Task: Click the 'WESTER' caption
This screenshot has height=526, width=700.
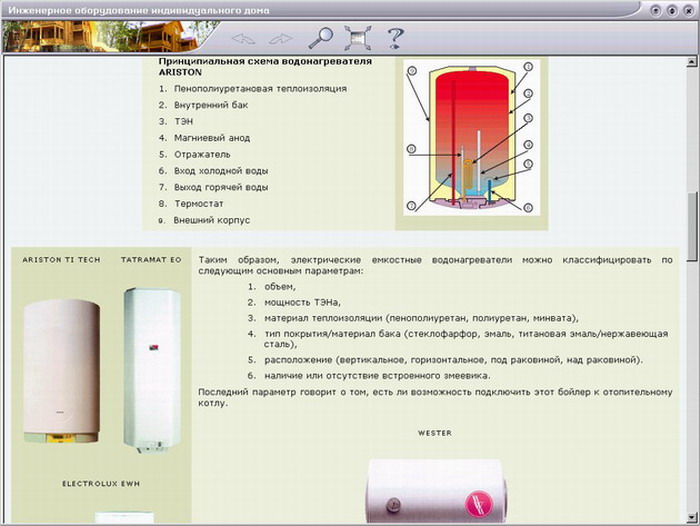Action: [435, 433]
